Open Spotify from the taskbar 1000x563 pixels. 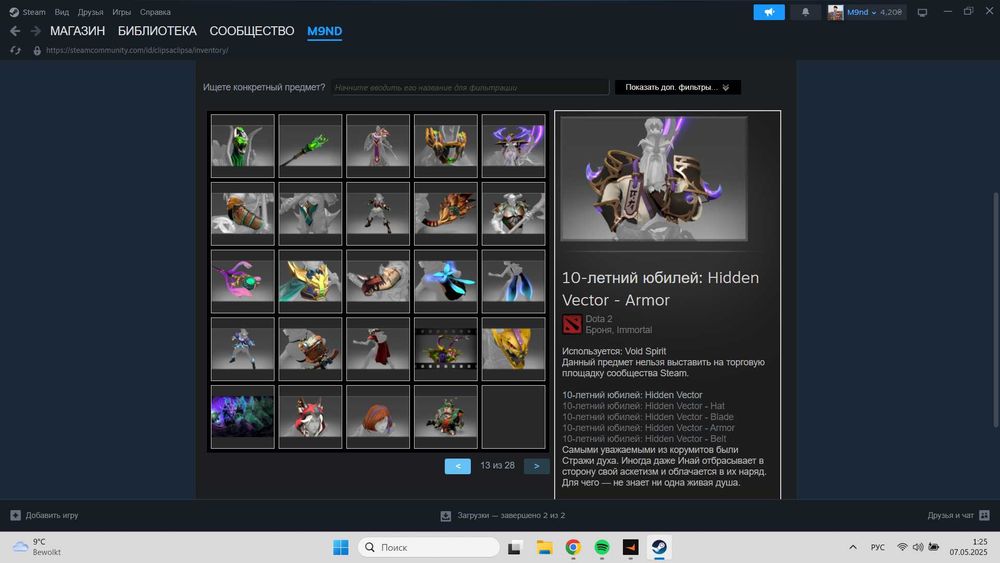tap(601, 547)
